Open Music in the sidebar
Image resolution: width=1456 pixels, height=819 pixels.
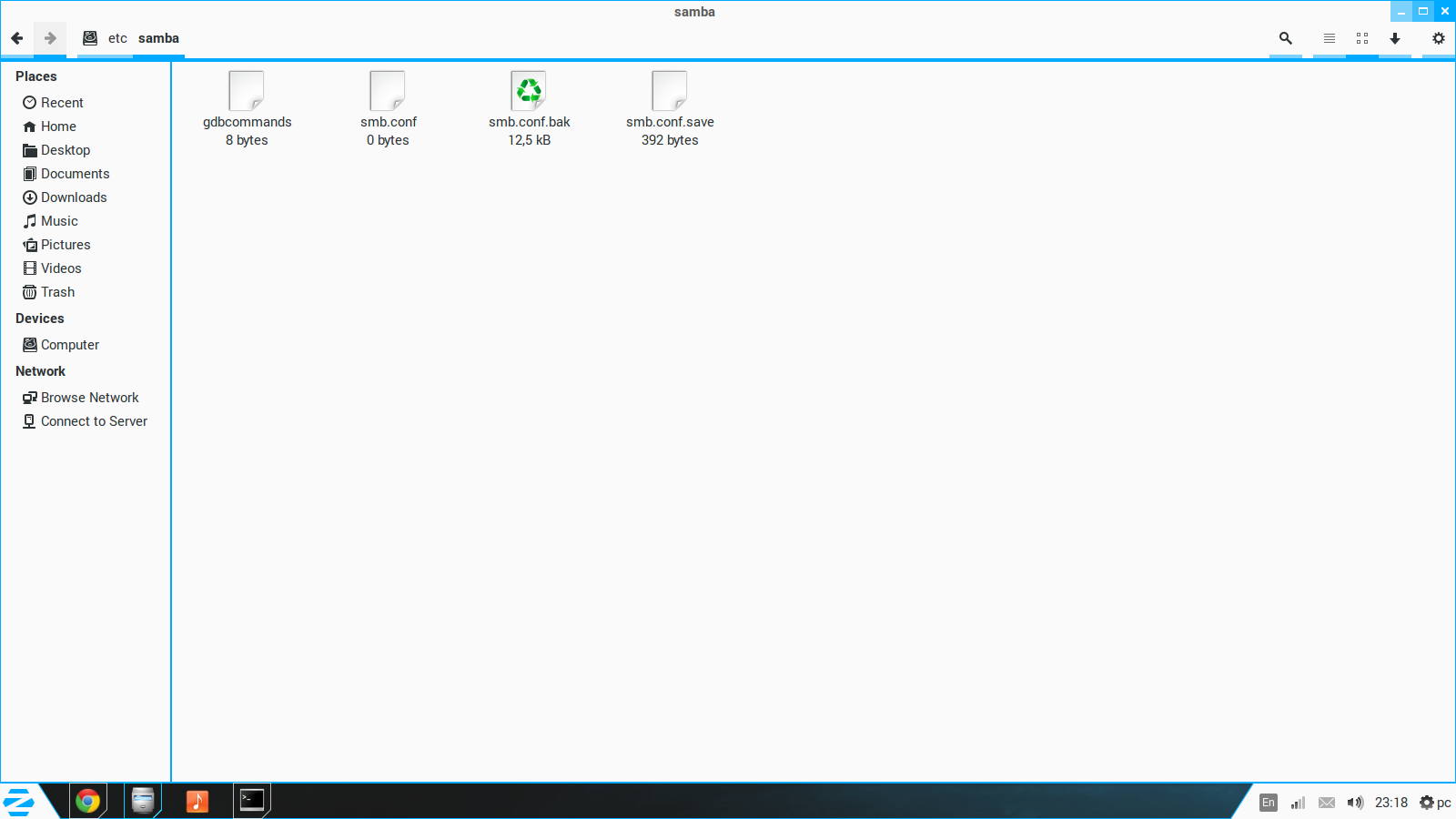[86, 221]
